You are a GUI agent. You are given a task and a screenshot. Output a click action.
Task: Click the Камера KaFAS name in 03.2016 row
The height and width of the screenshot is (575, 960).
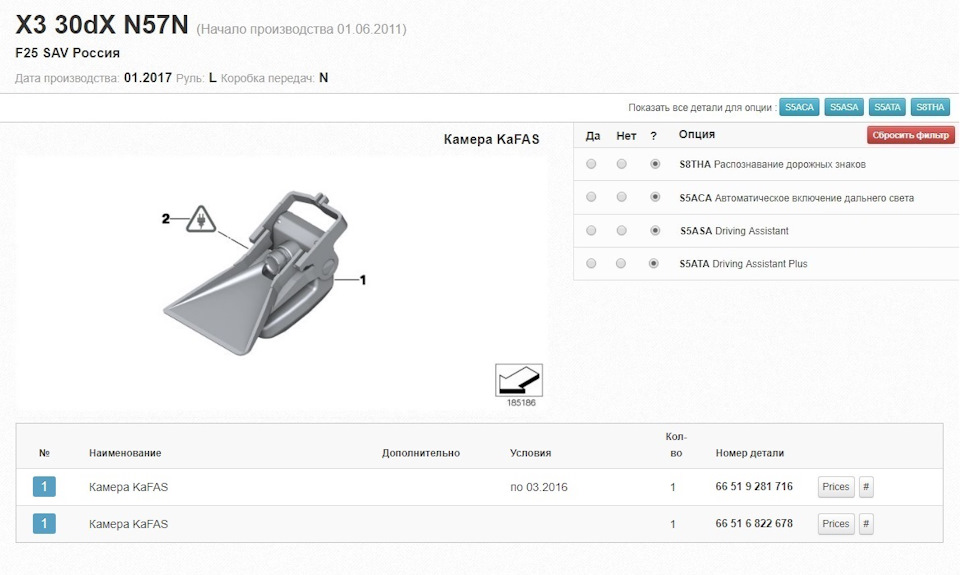(x=128, y=487)
